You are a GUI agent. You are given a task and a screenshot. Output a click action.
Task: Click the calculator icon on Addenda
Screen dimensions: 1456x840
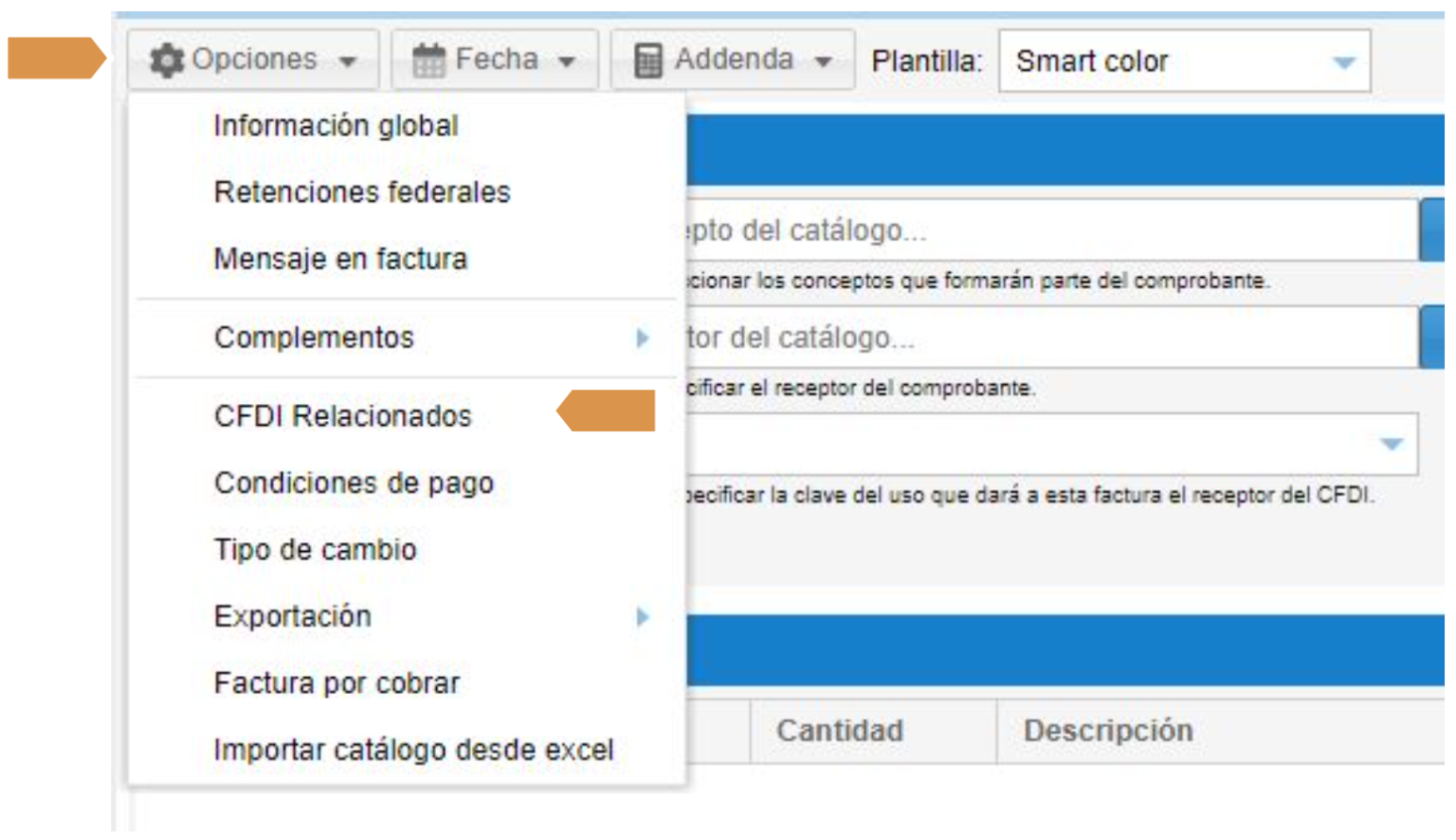coord(648,61)
